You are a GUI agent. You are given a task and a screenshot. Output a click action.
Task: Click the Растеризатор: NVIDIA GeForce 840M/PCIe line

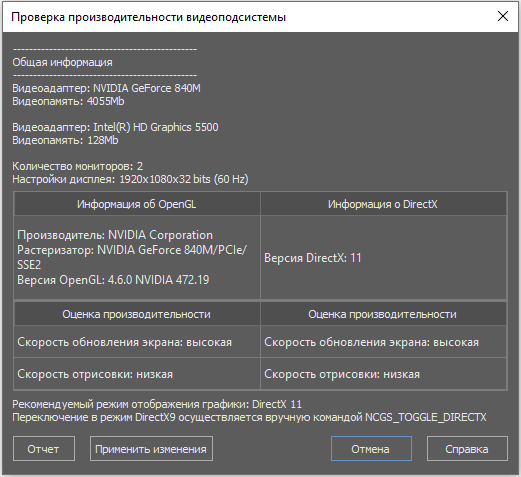[132, 250]
